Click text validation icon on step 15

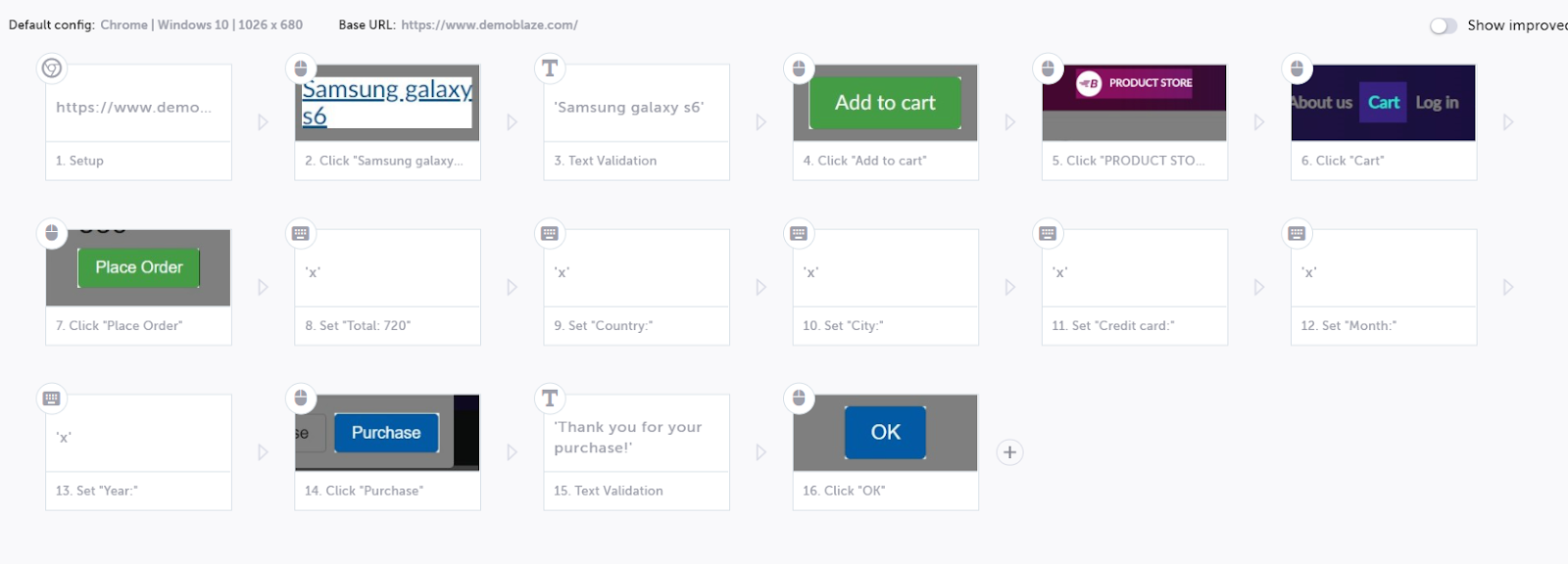tap(550, 399)
